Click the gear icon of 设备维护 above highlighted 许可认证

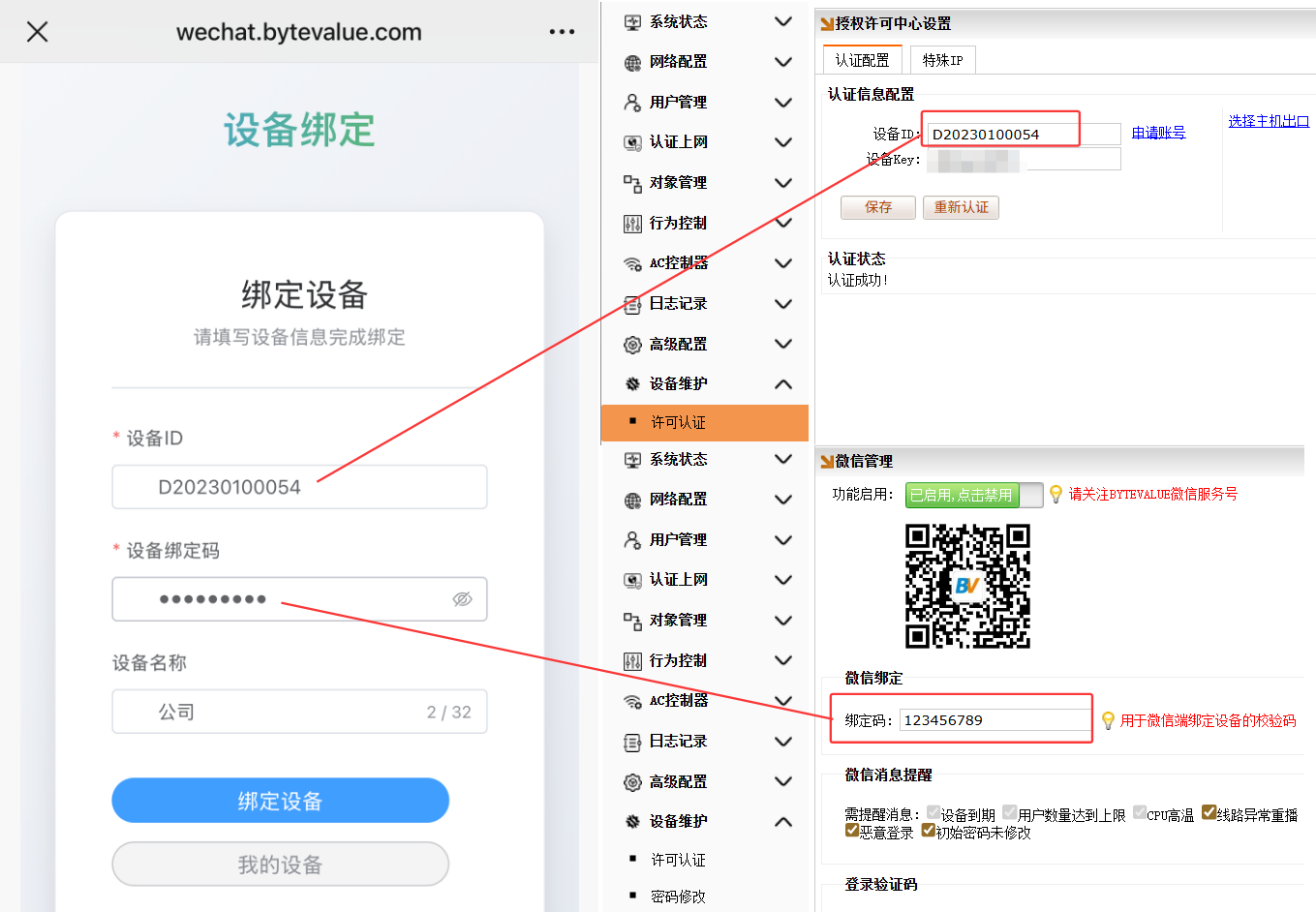[632, 384]
